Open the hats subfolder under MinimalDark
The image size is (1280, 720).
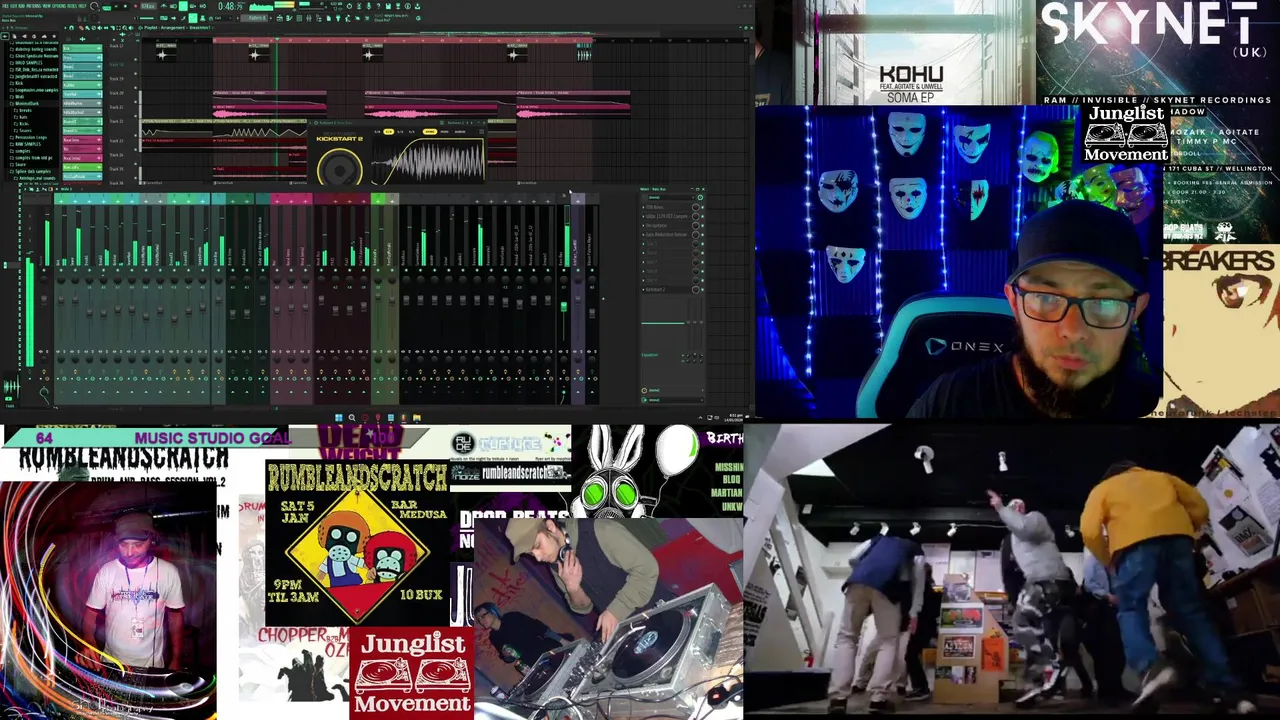click(x=23, y=117)
